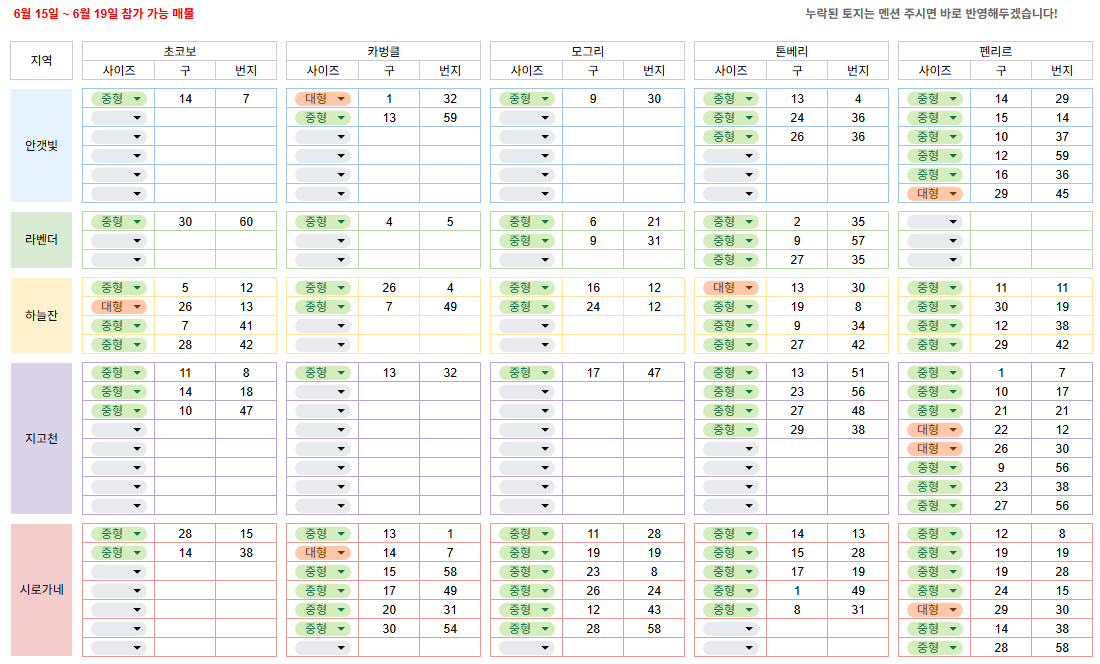Open 중형 dropdown in 모그리 안갯빛 ward 9 row

(x=527, y=99)
